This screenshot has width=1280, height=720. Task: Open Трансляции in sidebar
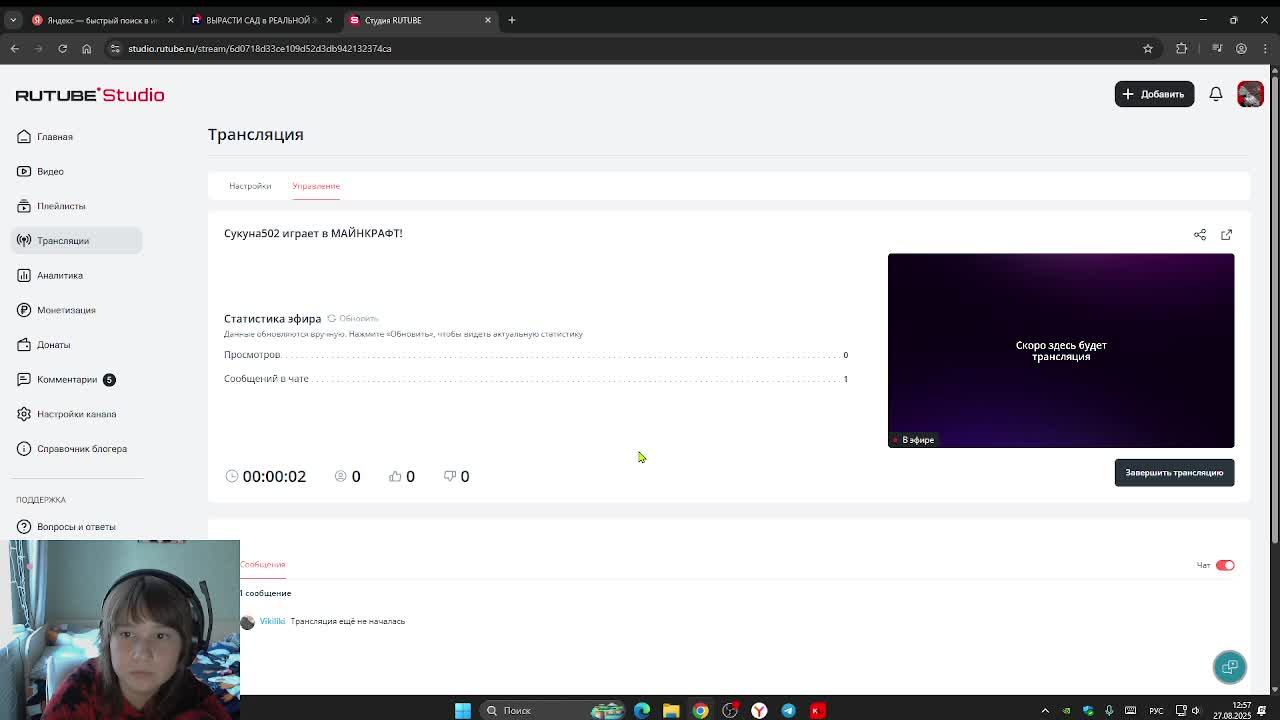pyautogui.click(x=78, y=241)
